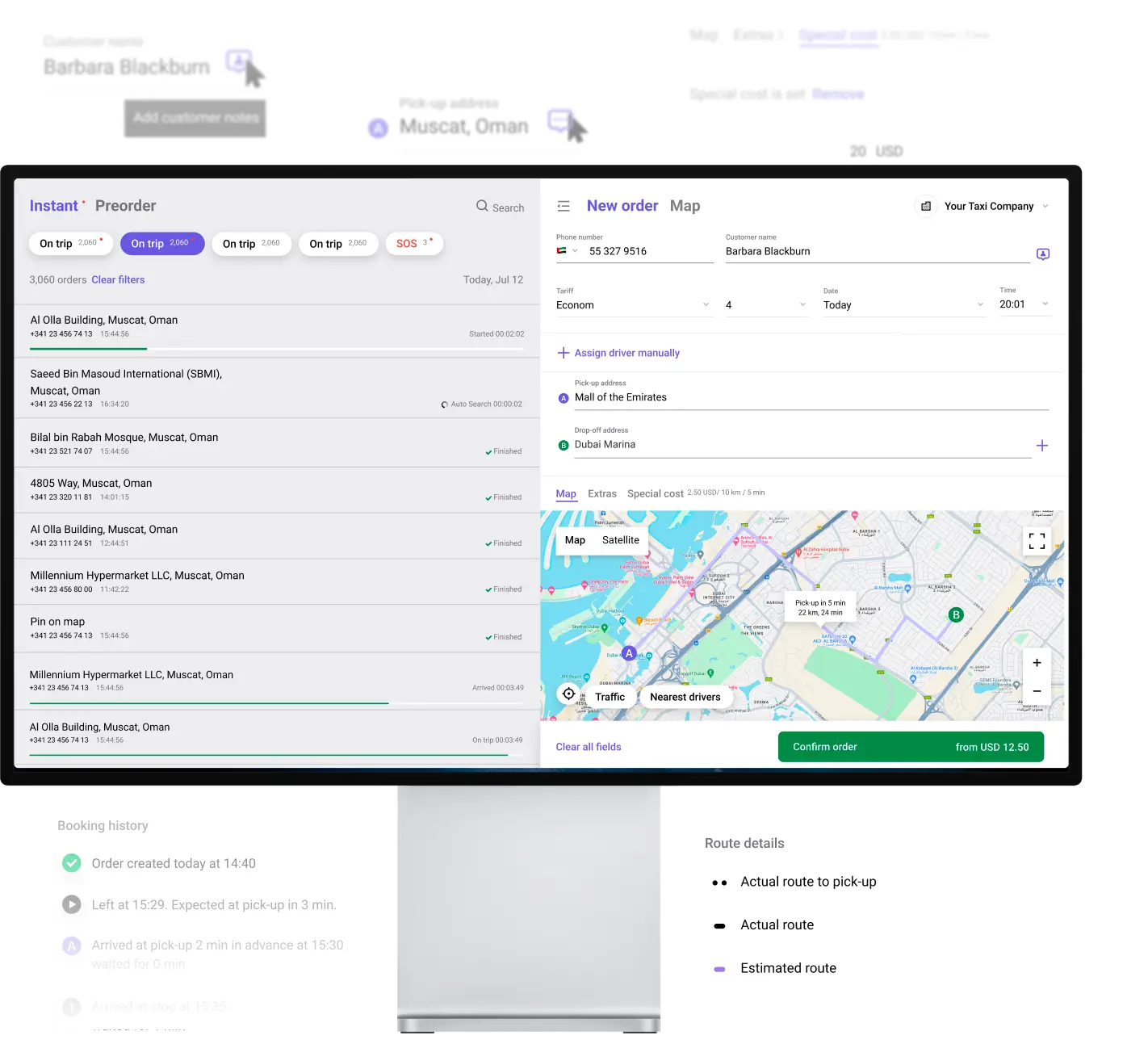The image size is (1148, 1044).
Task: Zoom out on the map
Action: coord(1037,691)
